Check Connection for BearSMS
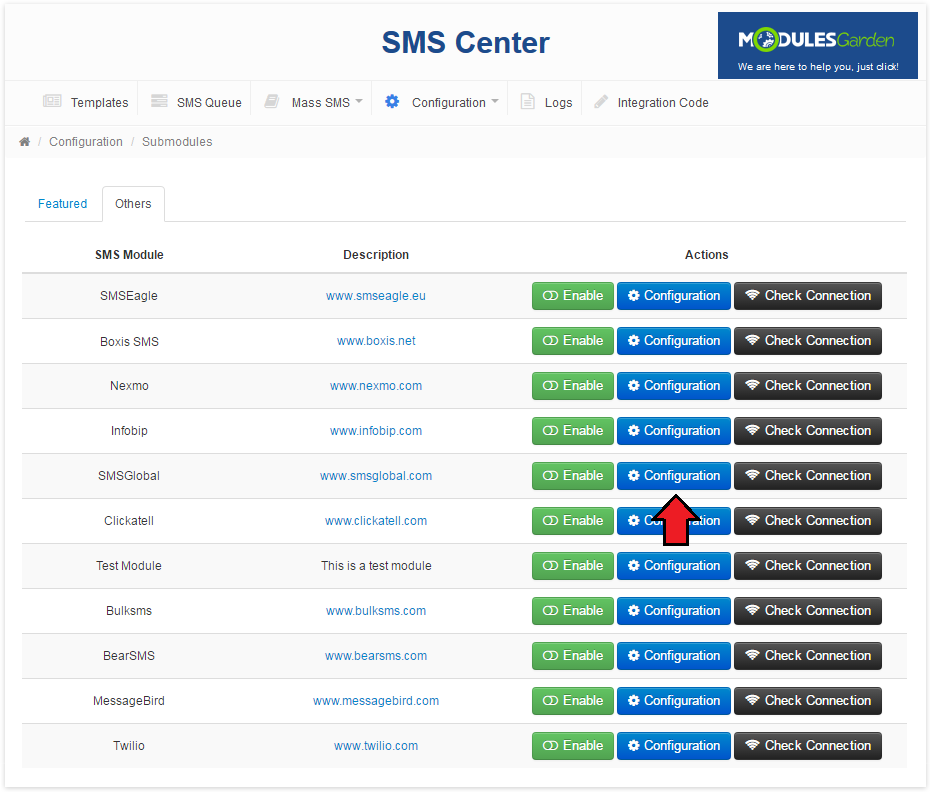The height and width of the screenshot is (799, 930). tap(808, 656)
